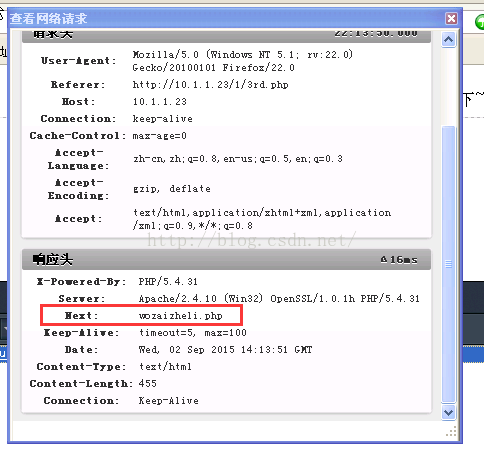Image resolution: width=484 pixels, height=459 pixels.
Task: Click the Accept-Encoding value gzip, deflate
Action: pyautogui.click(x=172, y=189)
